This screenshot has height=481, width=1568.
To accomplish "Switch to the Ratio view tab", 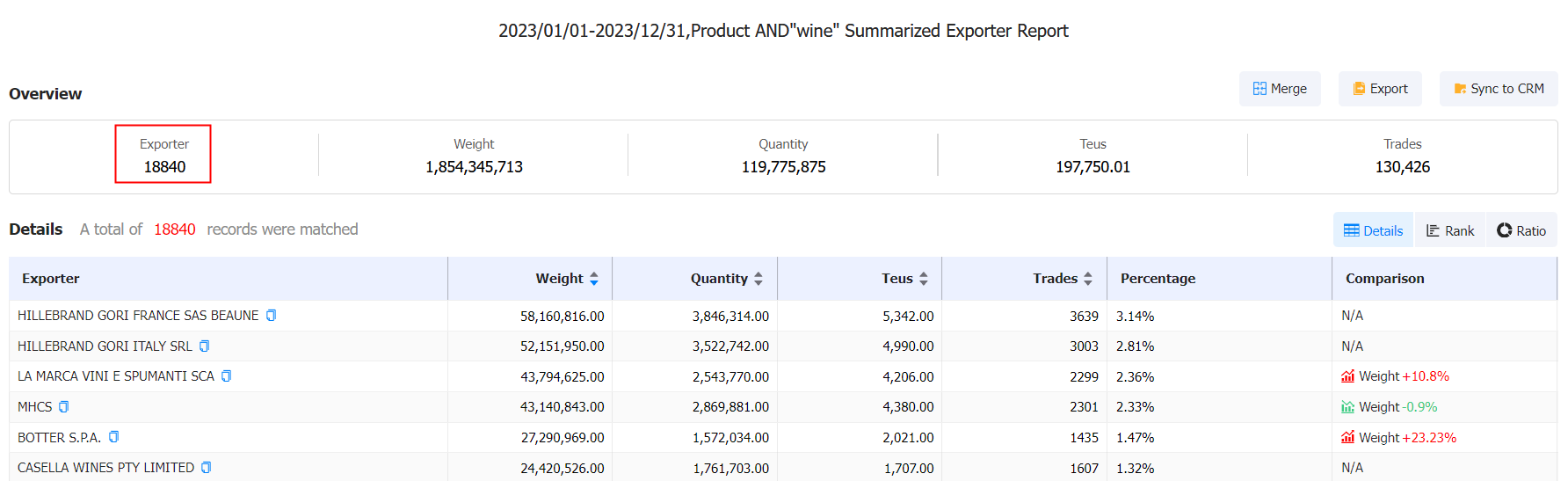I will pos(1521,230).
